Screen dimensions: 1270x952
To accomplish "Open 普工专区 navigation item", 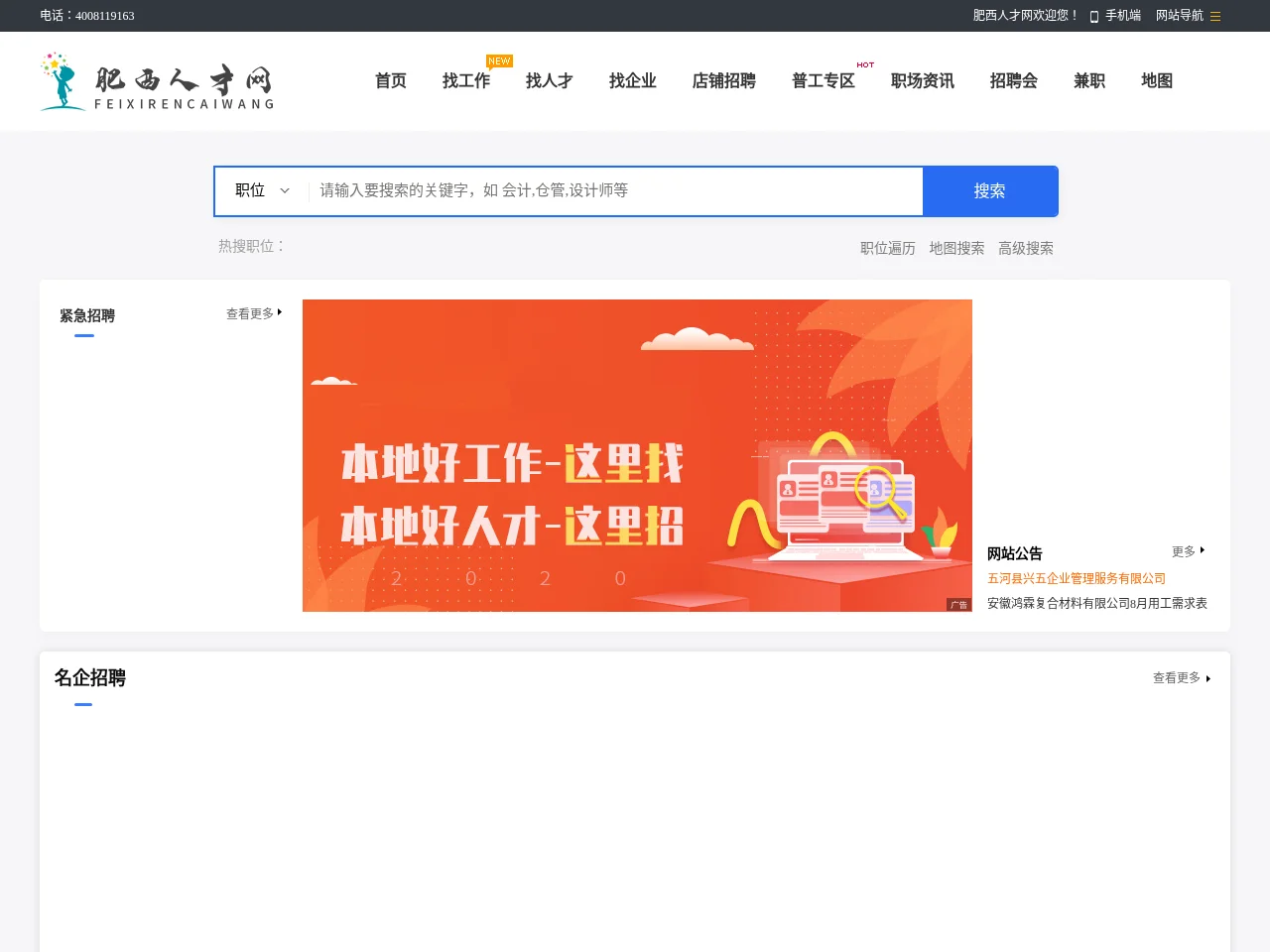I will 824,81.
